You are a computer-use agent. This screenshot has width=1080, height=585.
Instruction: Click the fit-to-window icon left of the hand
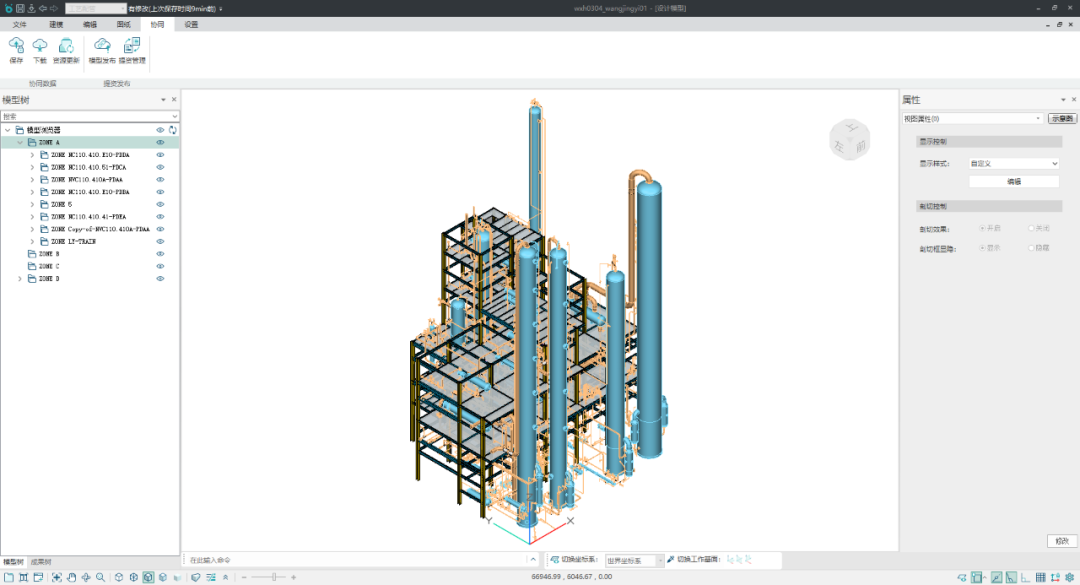tap(56, 577)
